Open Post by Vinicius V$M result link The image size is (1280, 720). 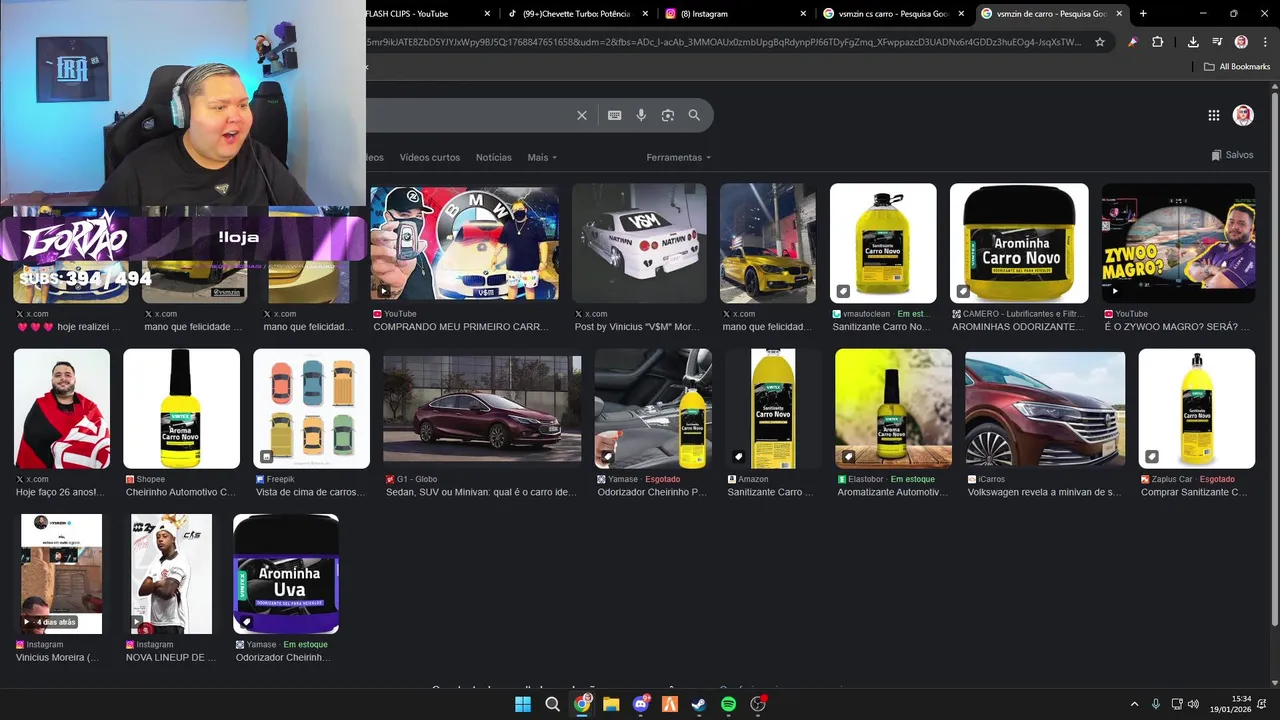(636, 327)
